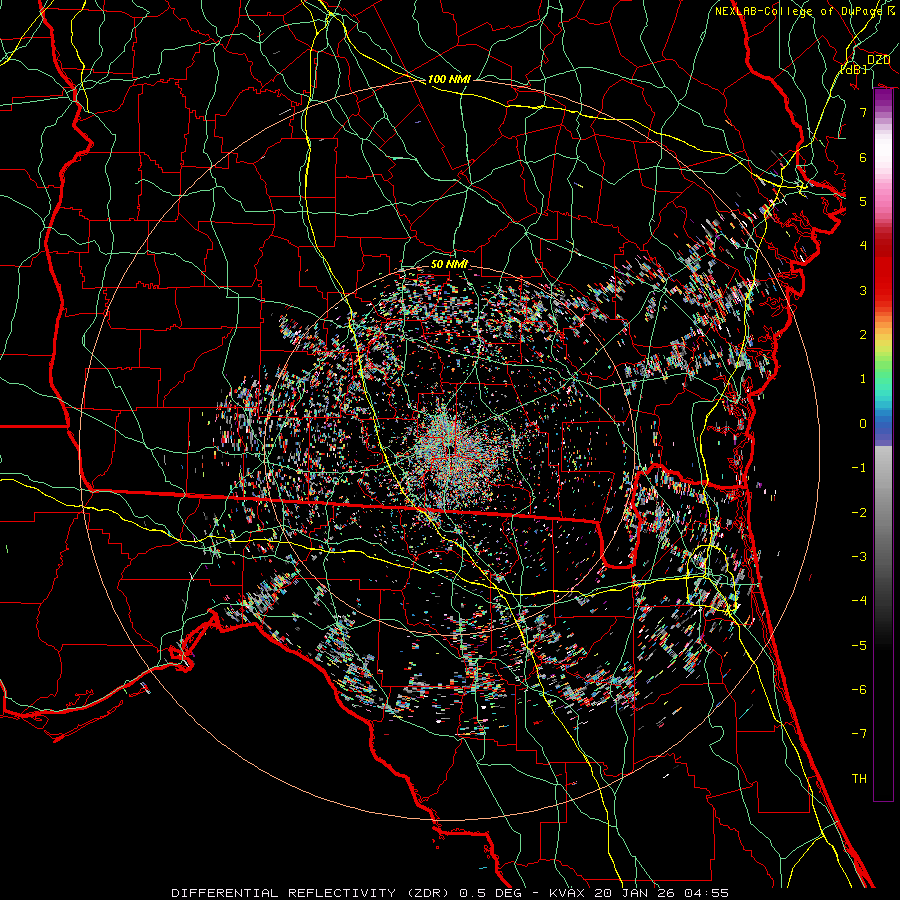Click the NEXLAB-College of DuPage credit text
900x900 pixels.
(x=805, y=11)
